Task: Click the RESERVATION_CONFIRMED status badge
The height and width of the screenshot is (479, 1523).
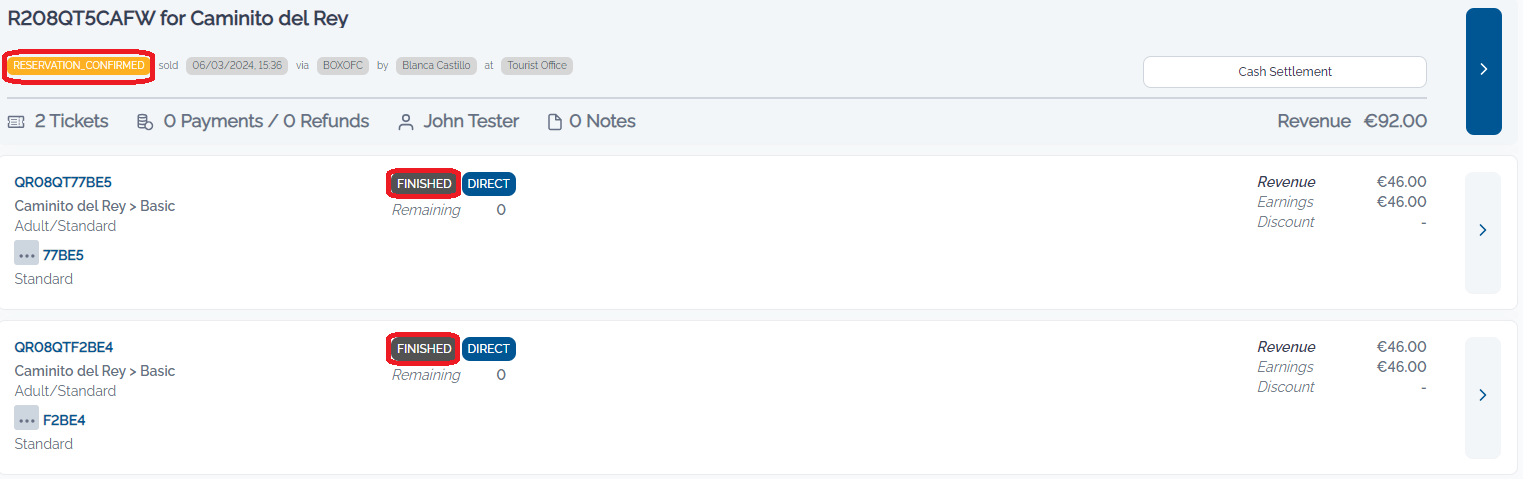Action: pyautogui.click(x=79, y=65)
